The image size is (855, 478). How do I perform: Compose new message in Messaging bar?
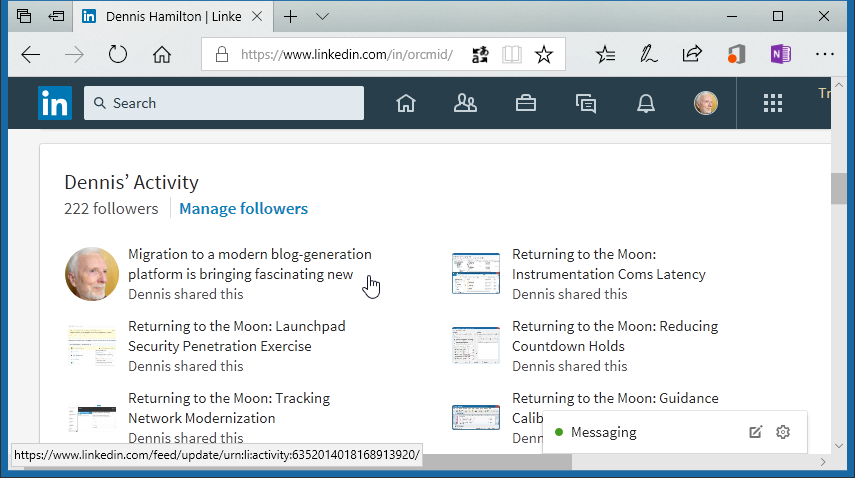tap(756, 432)
